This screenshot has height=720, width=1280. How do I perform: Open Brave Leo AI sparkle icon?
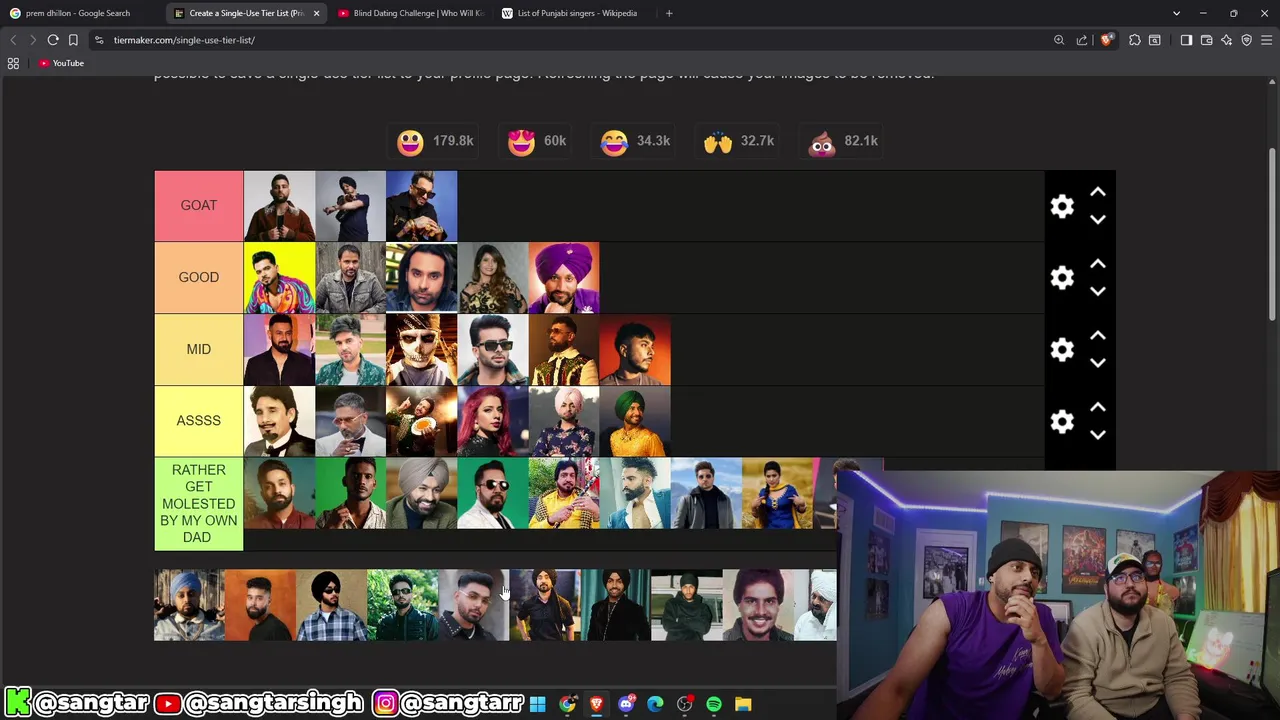(1227, 40)
